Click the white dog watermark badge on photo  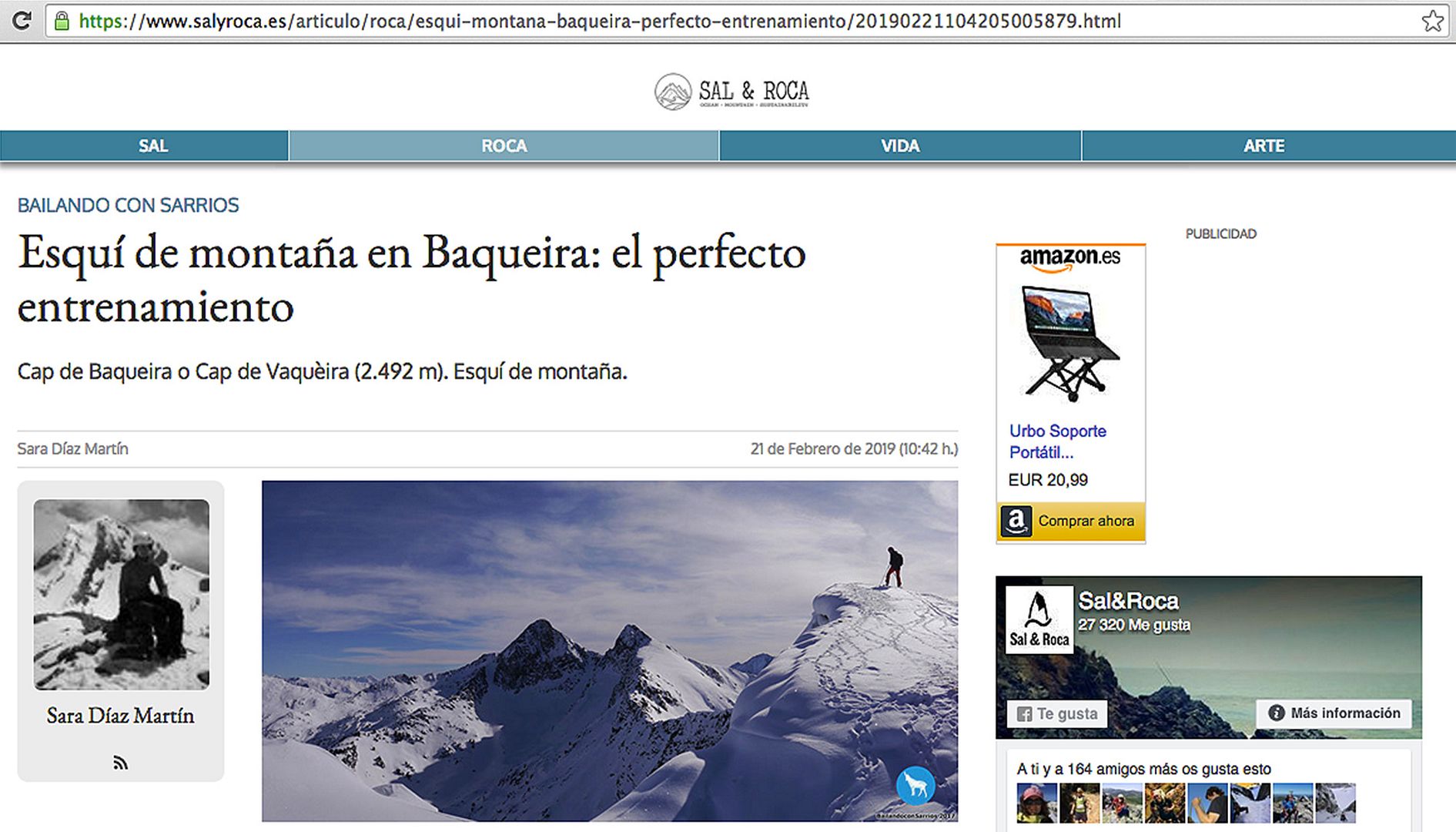point(915,785)
